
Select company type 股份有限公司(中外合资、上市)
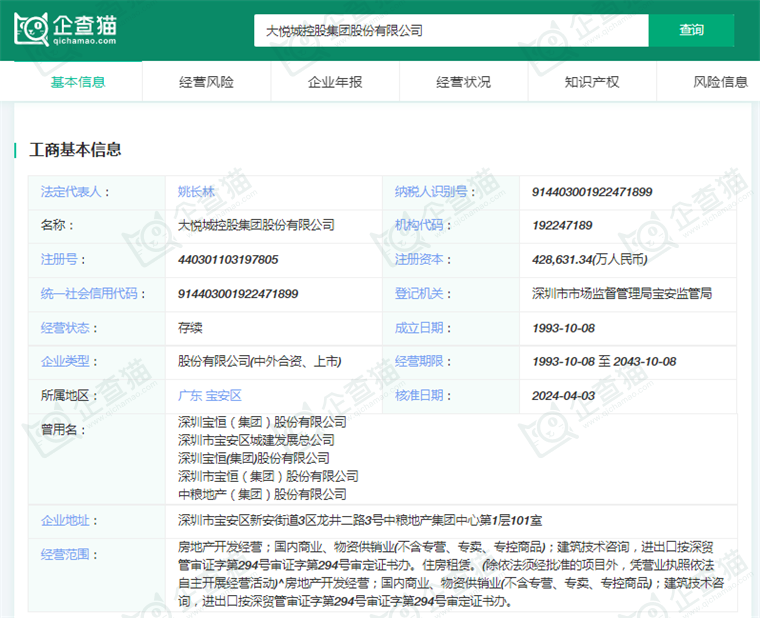point(259,362)
